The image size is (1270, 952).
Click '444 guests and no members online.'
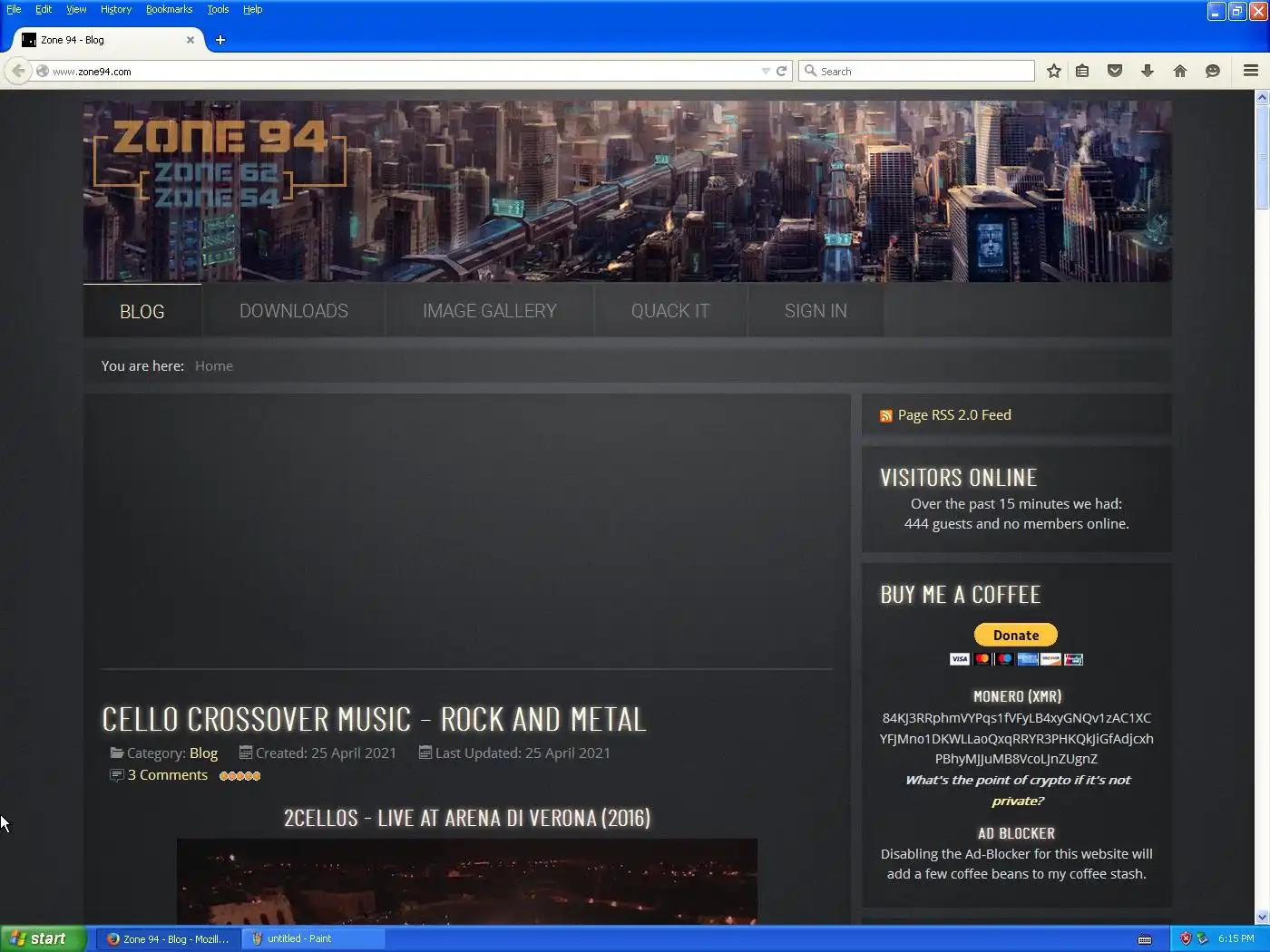point(1017,524)
